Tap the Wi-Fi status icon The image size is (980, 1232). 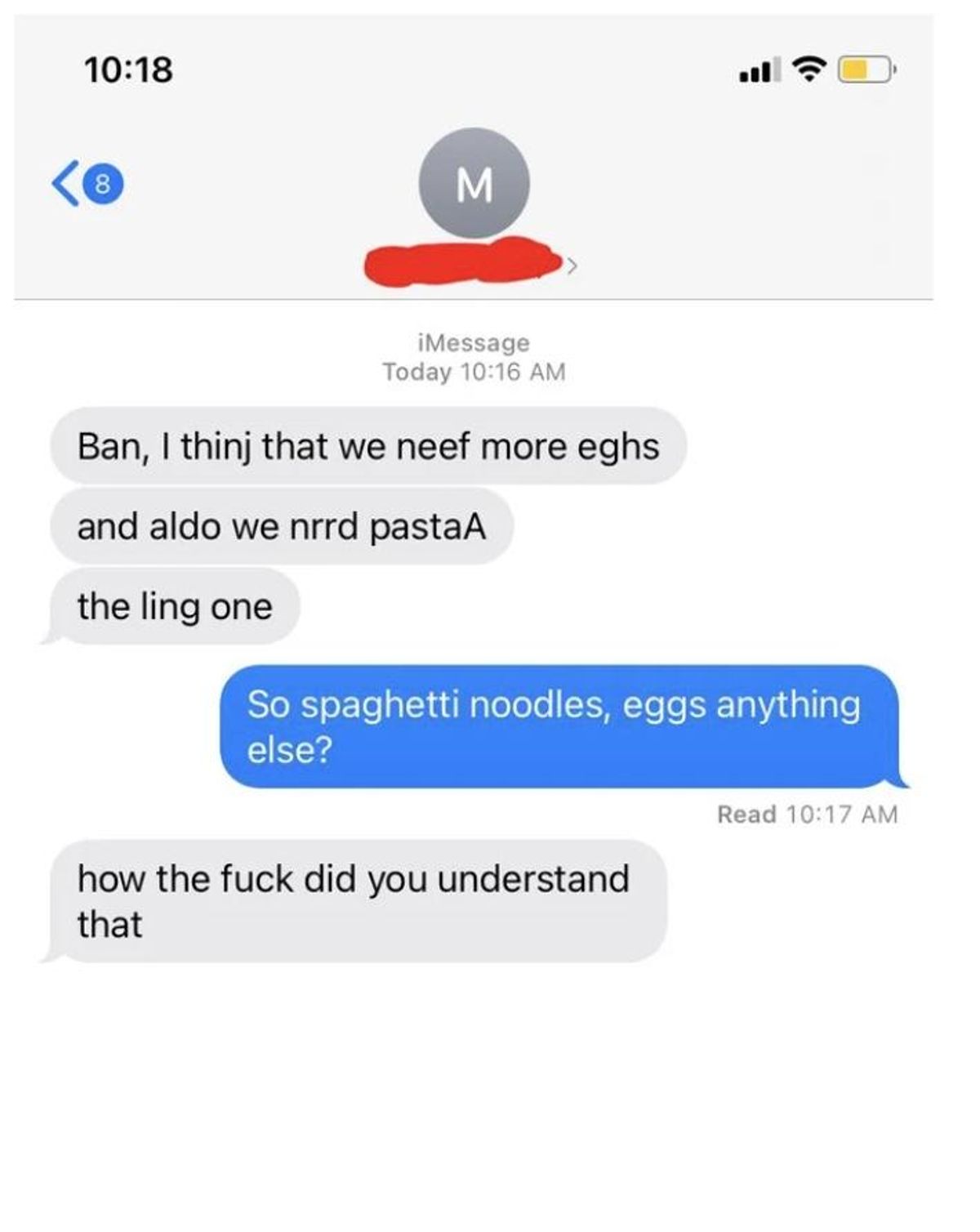click(808, 69)
